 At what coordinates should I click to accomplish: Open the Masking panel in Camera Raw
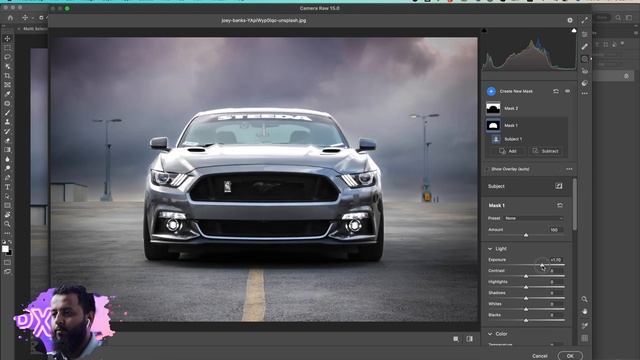[585, 59]
